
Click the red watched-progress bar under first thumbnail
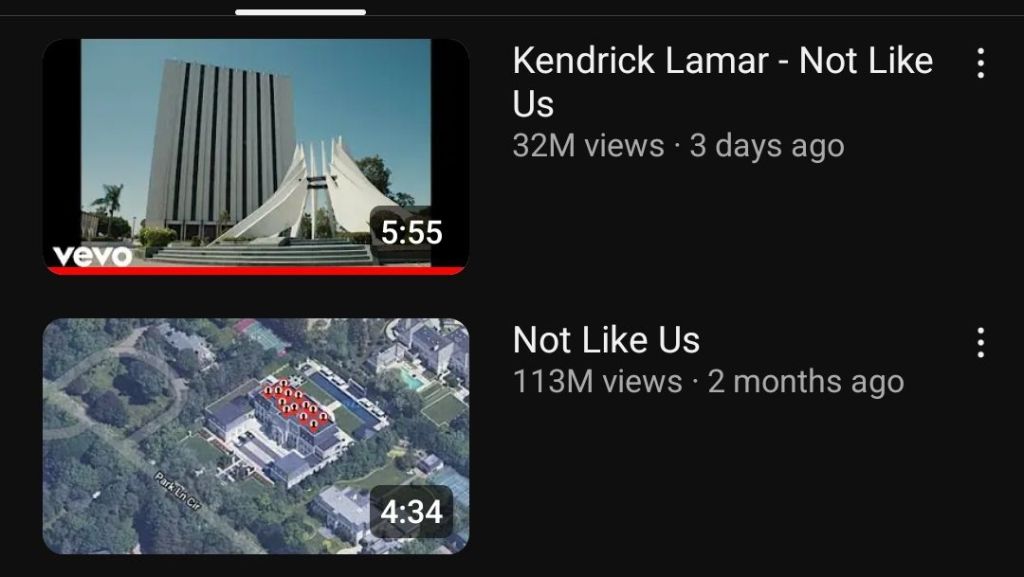256,270
